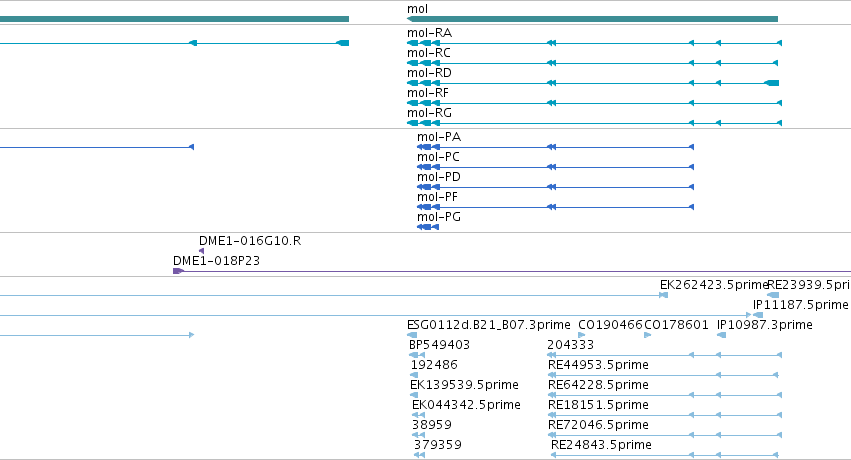Click the 38959 EST label

(x=431, y=425)
